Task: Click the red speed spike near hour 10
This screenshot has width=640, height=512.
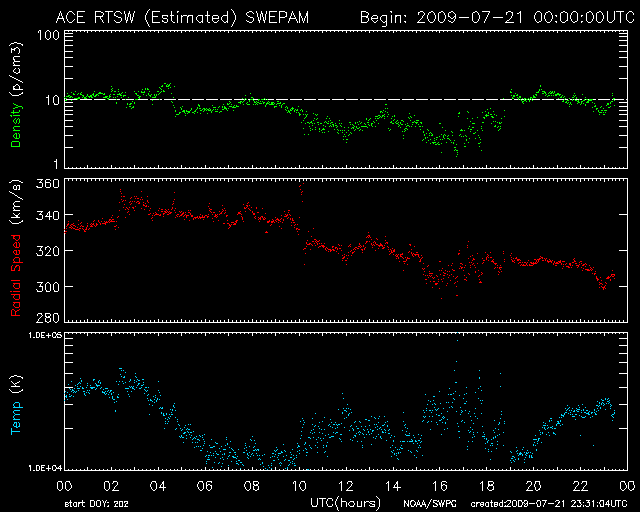Action: [301, 191]
